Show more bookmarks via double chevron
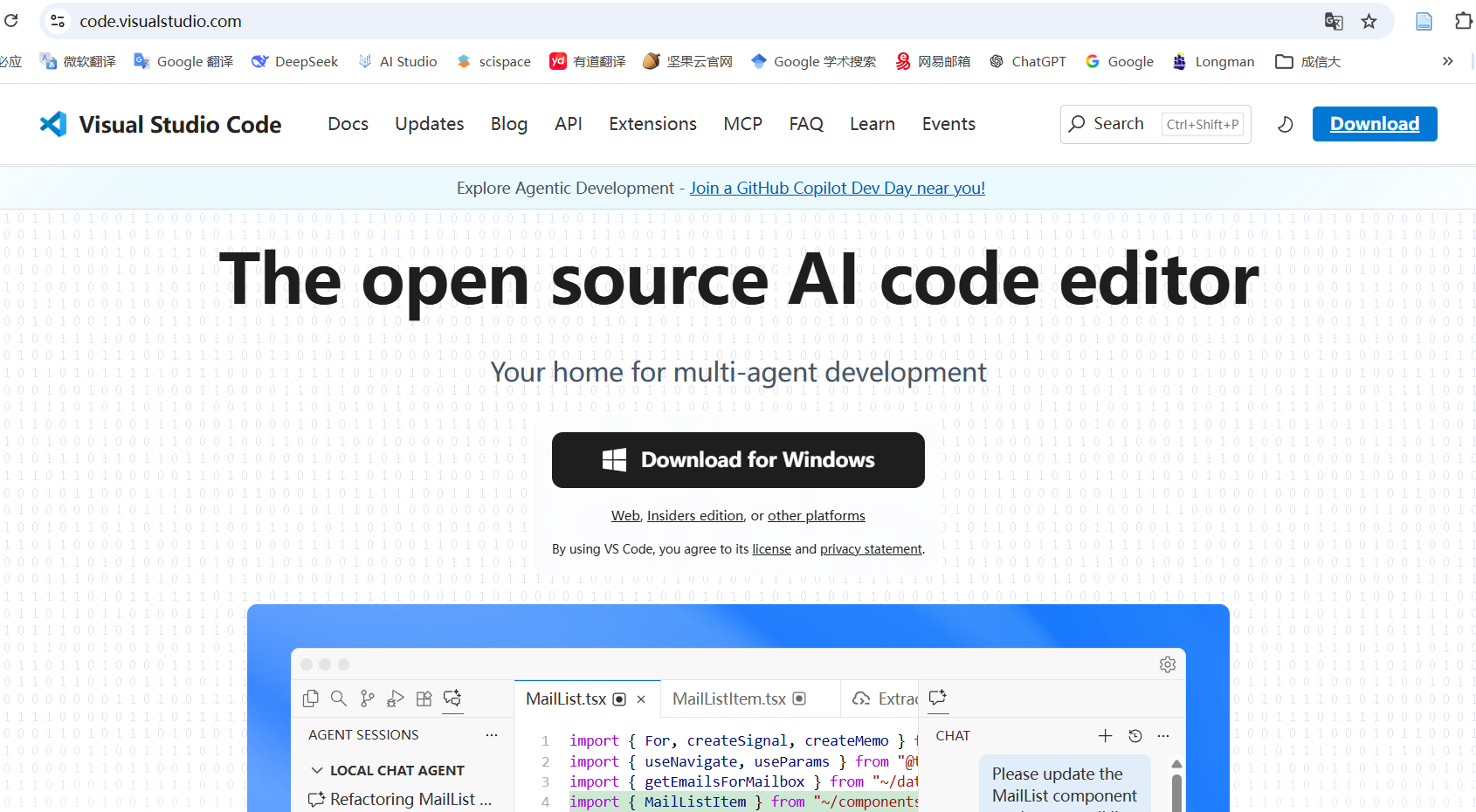The image size is (1476, 812). point(1448,61)
